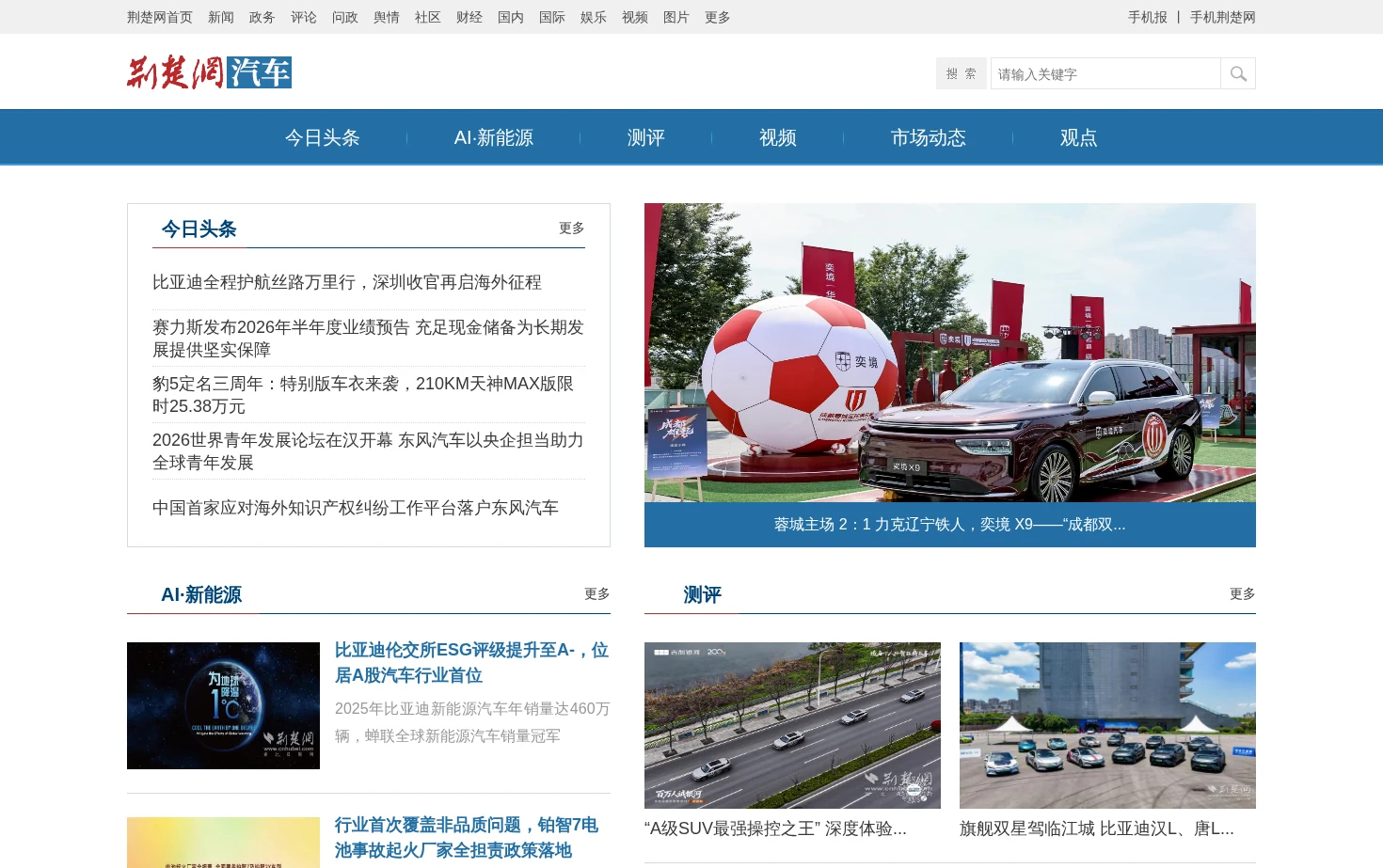
Task: Open review 旗舰双星驾临江城 比亚迪汉L
Action: pyautogui.click(x=1097, y=829)
